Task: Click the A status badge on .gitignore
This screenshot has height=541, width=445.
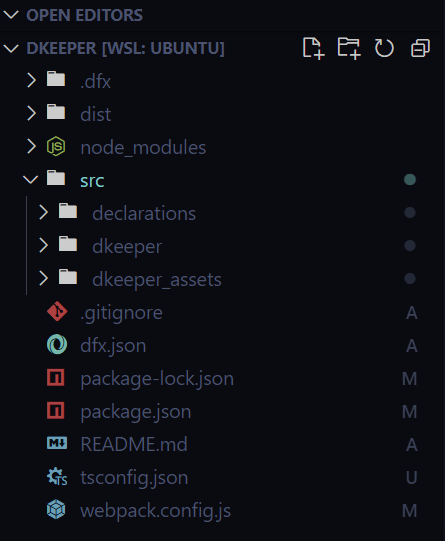Action: [x=412, y=313]
